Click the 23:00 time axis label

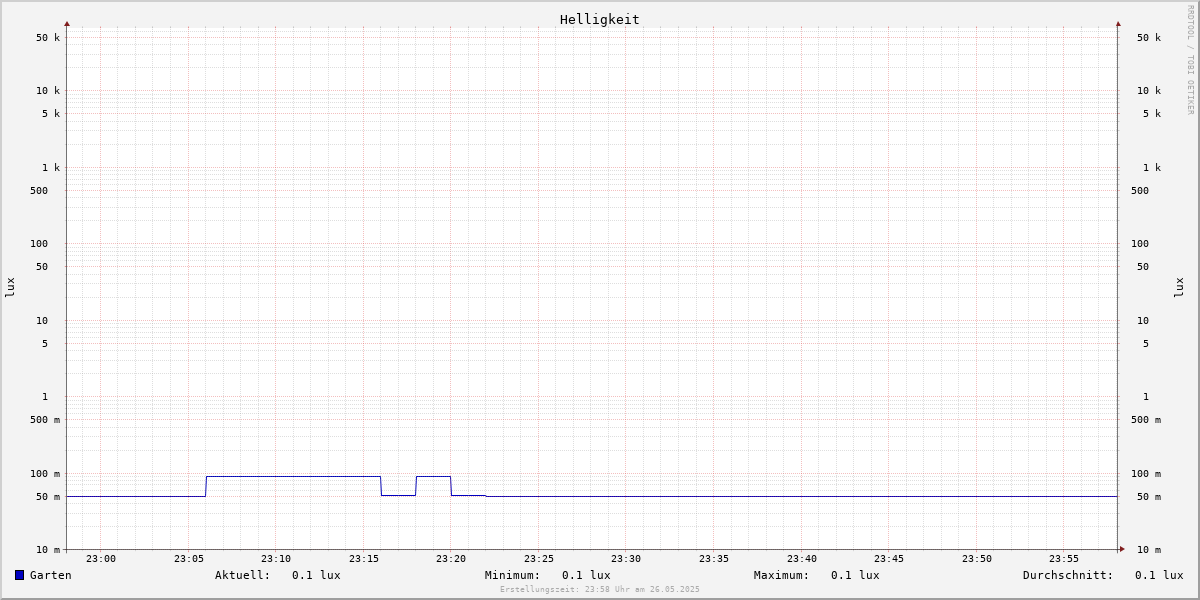(101, 559)
